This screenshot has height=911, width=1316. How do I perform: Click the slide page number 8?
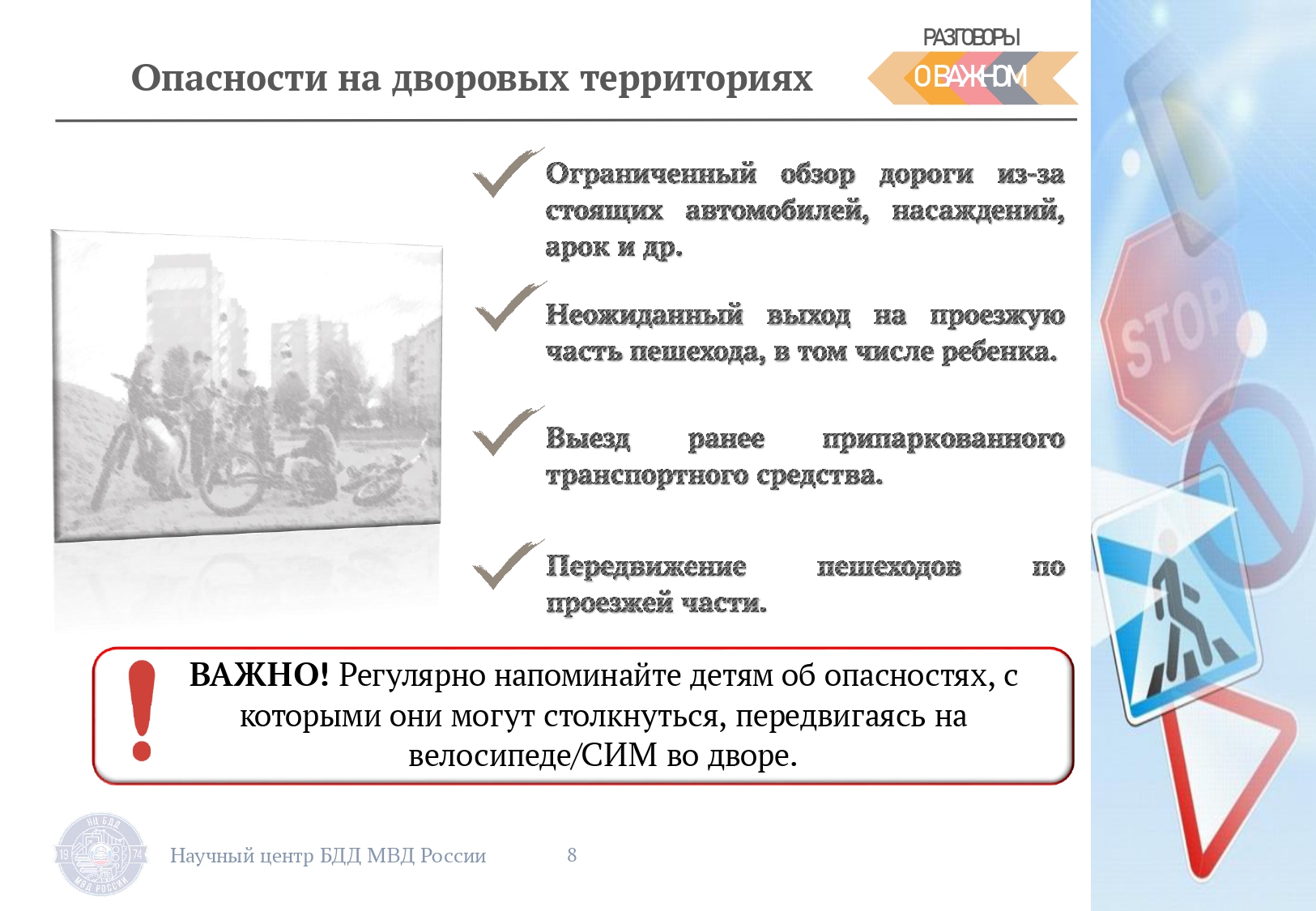(x=572, y=854)
